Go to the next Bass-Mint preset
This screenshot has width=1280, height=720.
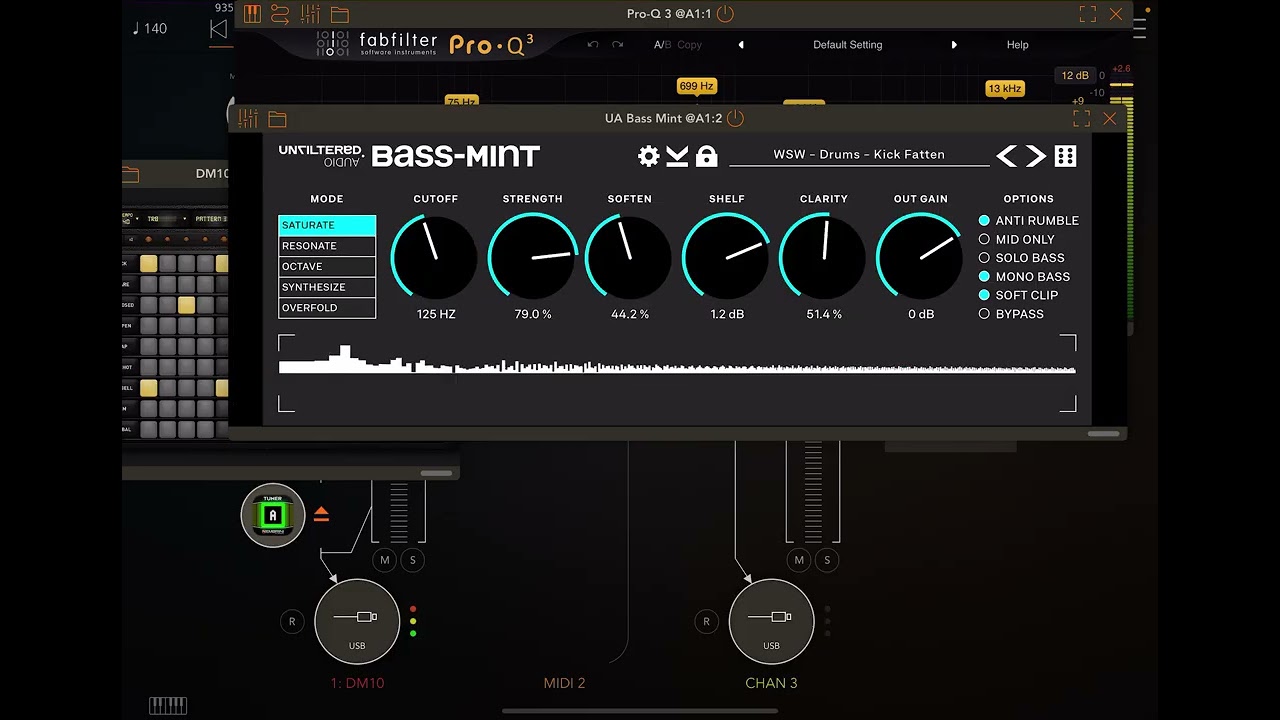(1036, 156)
